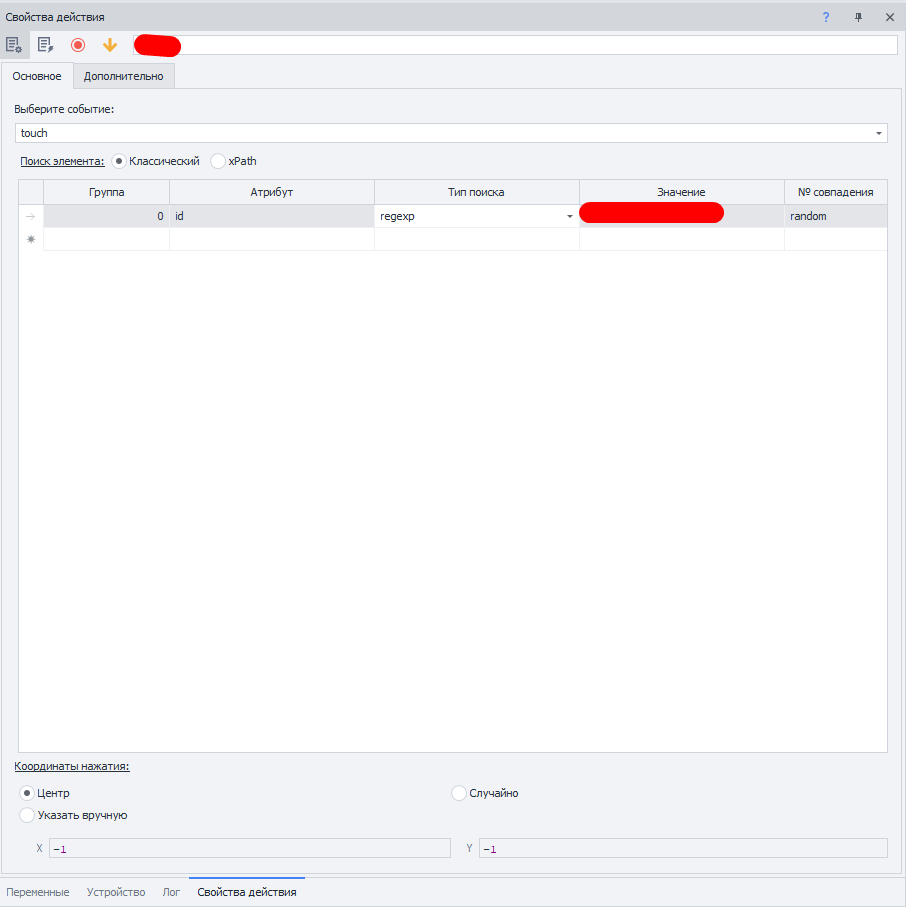This screenshot has height=907, width=906.
Task: Select Указать вручную radio button
Action: [x=27, y=815]
